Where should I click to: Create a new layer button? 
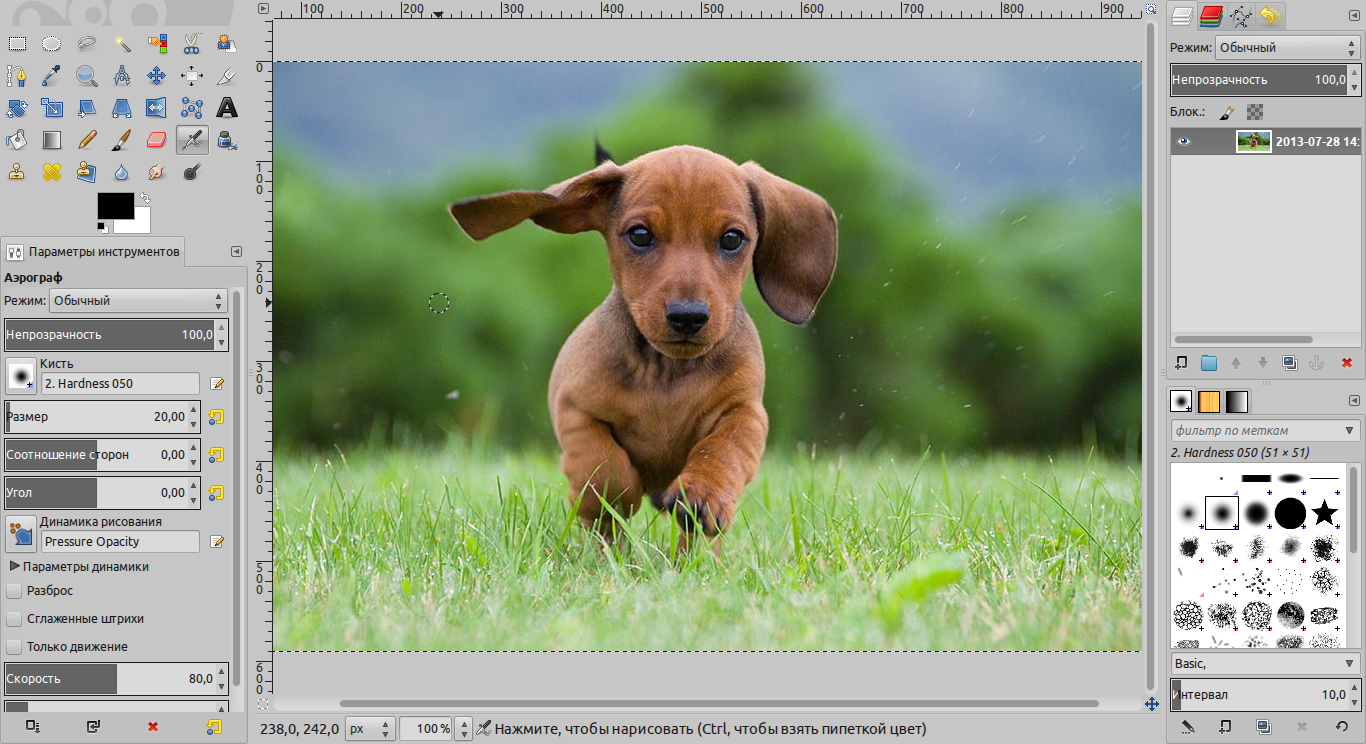(x=1181, y=363)
